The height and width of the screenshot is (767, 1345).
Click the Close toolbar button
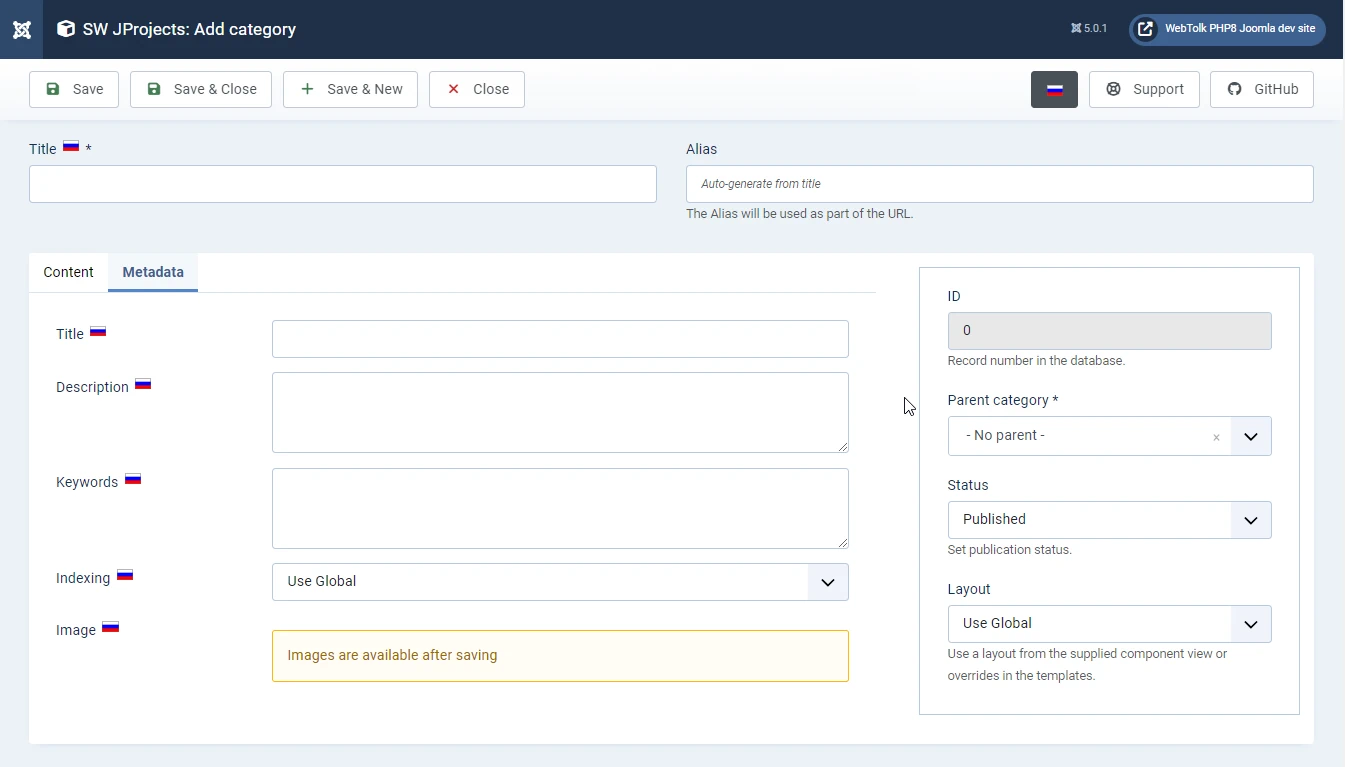pyautogui.click(x=477, y=89)
